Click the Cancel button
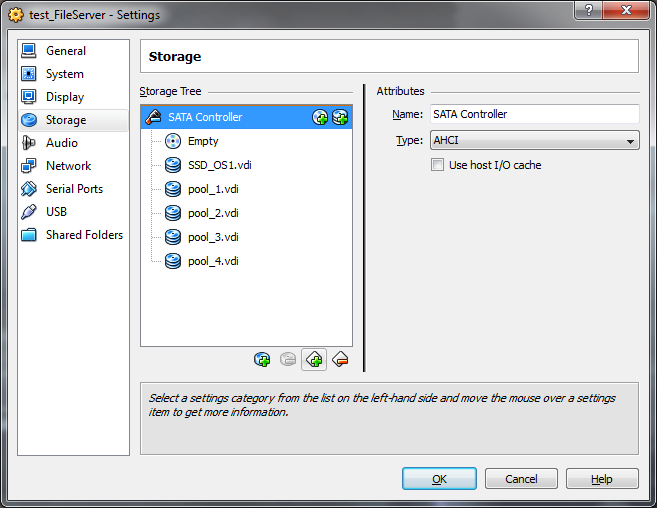 pyautogui.click(x=521, y=479)
